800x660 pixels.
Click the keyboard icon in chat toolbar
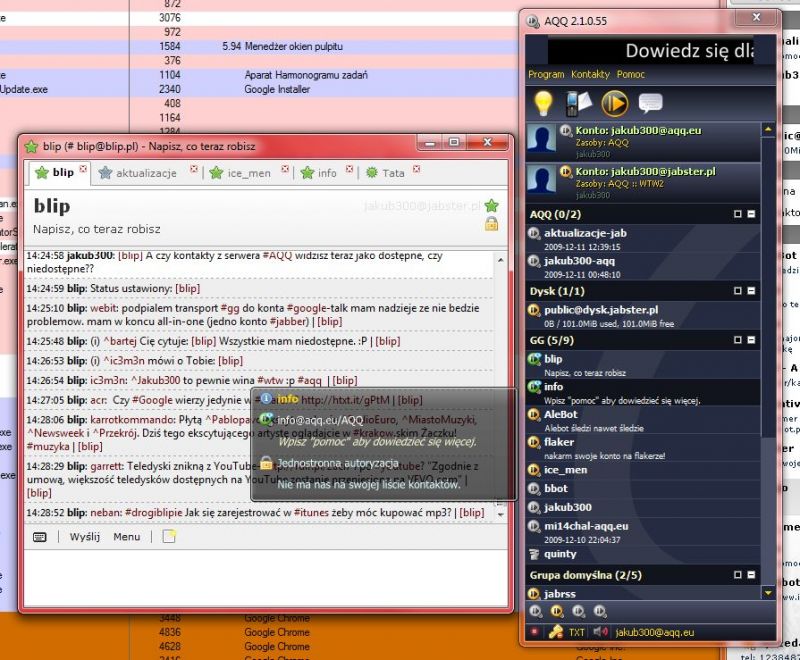tap(40, 537)
